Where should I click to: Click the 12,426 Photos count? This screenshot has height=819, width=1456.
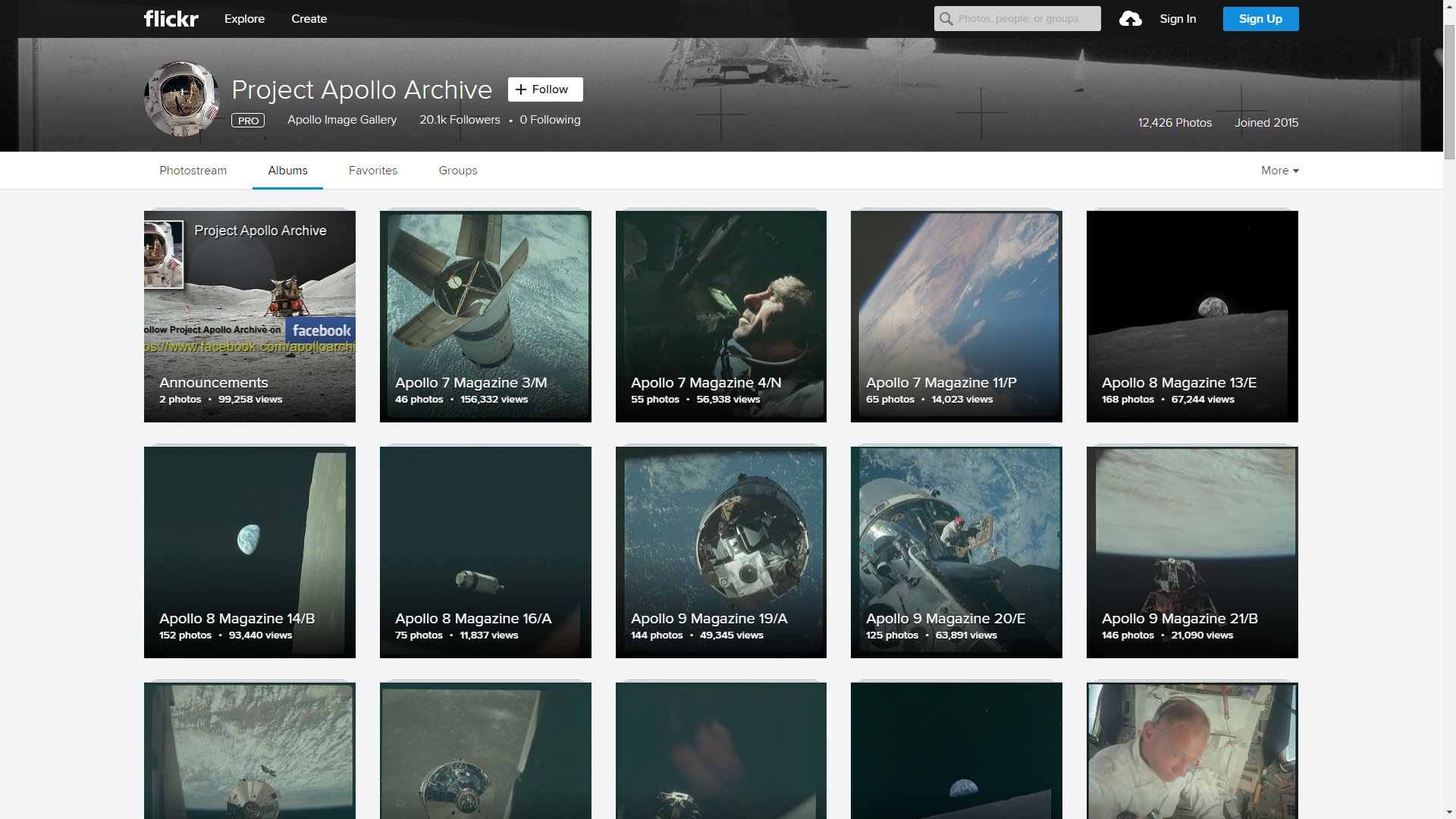(1175, 123)
